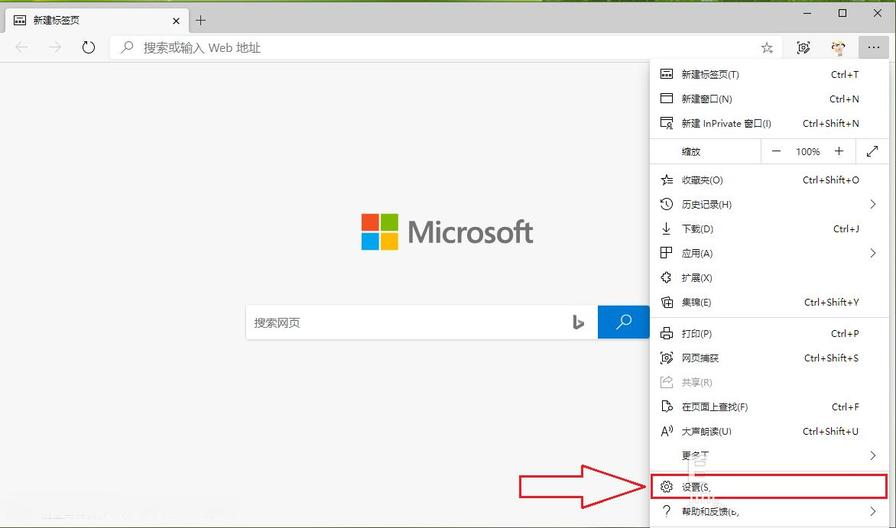Click the Microsoft logo
Screen dimensions: 896x528
447,232
